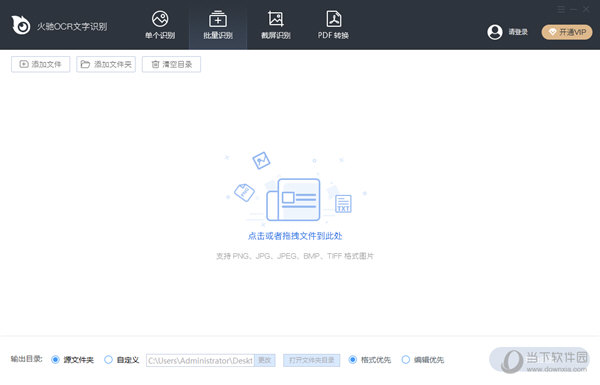
Task: Select the 自定义 custom output radio button
Action: 108,360
